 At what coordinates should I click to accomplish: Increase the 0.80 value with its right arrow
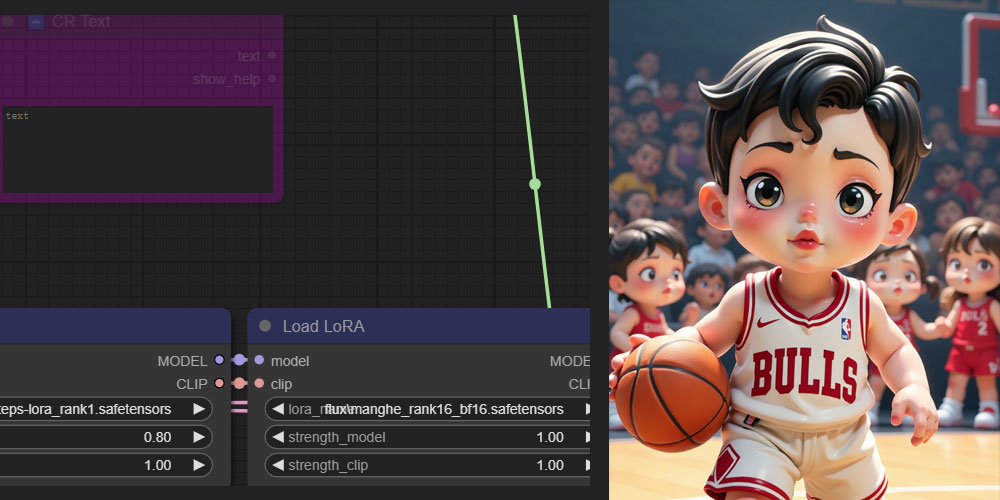(199, 438)
